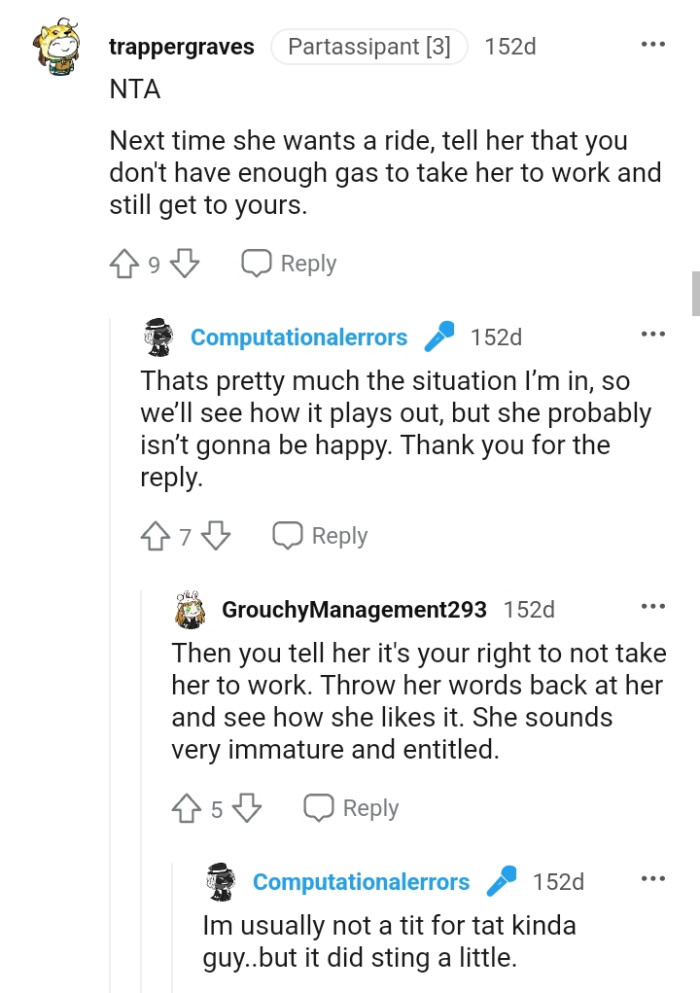Upvote Computationalerrors' first reply
Viewport: 700px width, 993px height.
pos(157,535)
